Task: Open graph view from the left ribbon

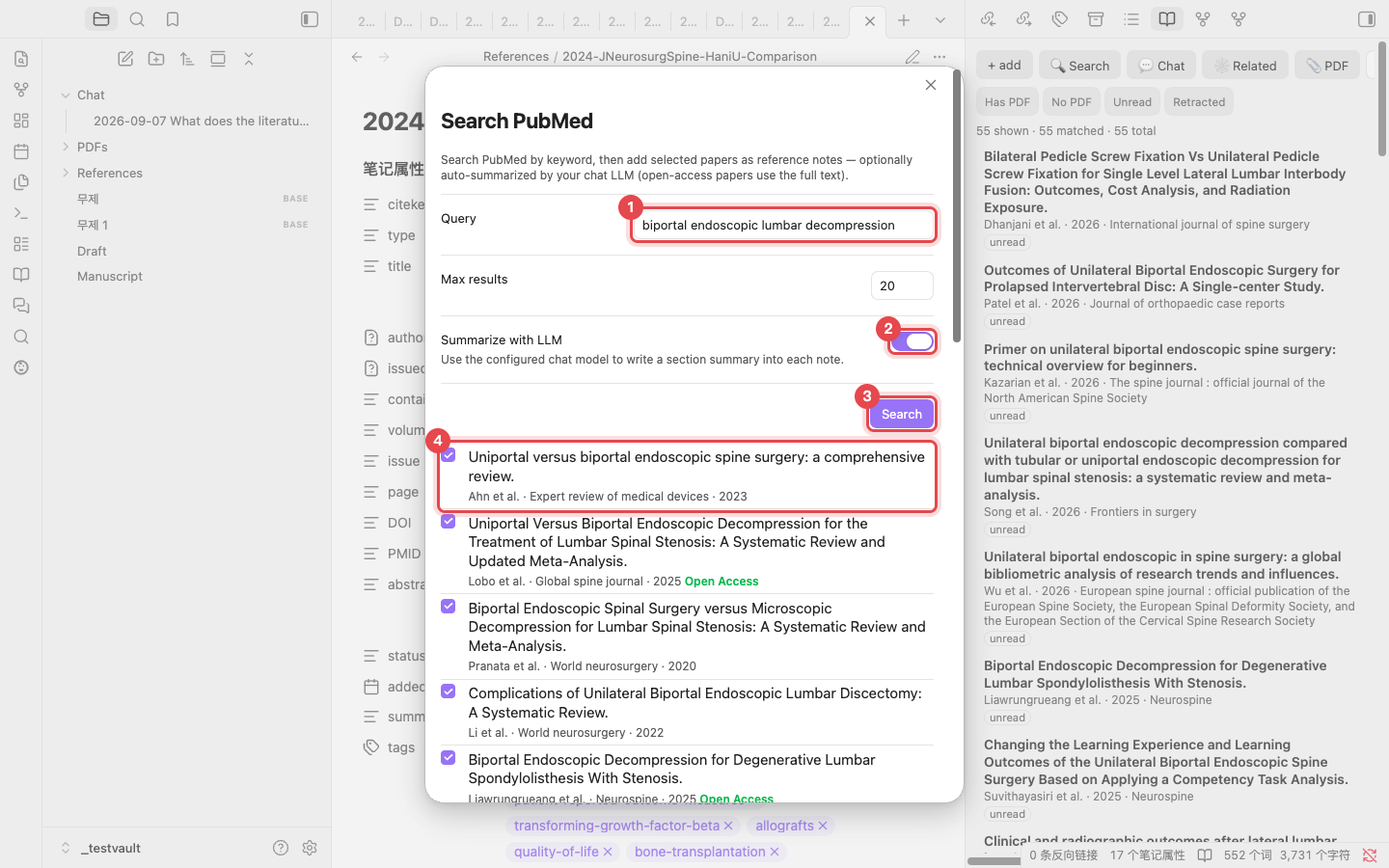Action: tap(21, 90)
